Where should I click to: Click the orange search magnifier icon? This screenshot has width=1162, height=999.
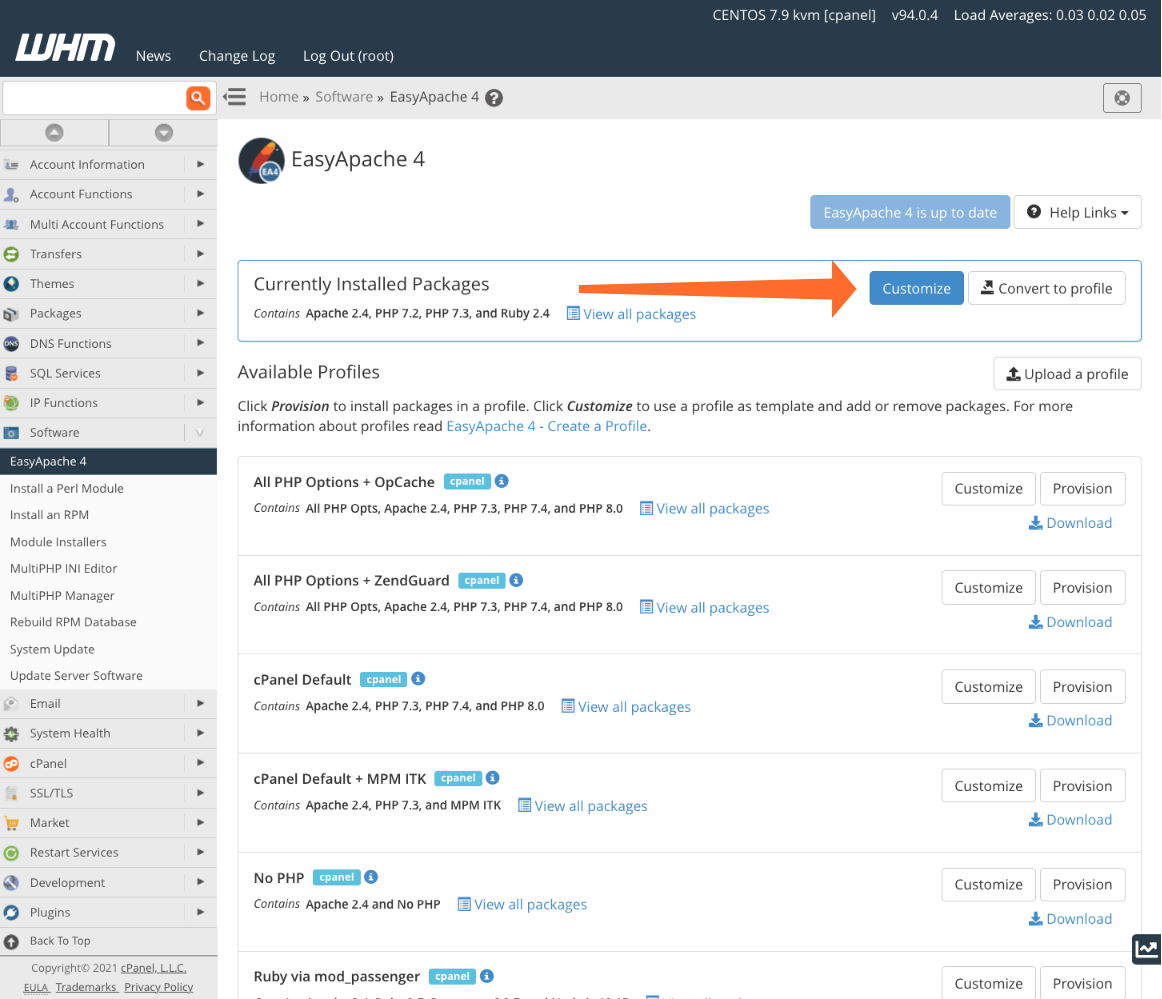coord(198,97)
